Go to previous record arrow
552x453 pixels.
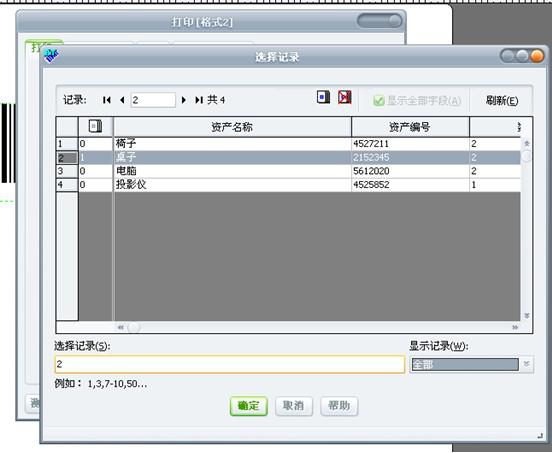point(122,100)
